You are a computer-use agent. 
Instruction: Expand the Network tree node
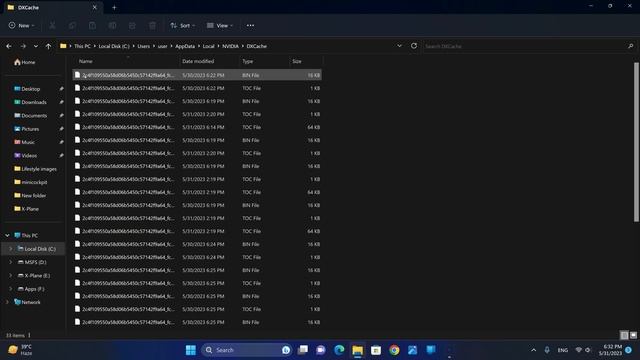[x=7, y=302]
